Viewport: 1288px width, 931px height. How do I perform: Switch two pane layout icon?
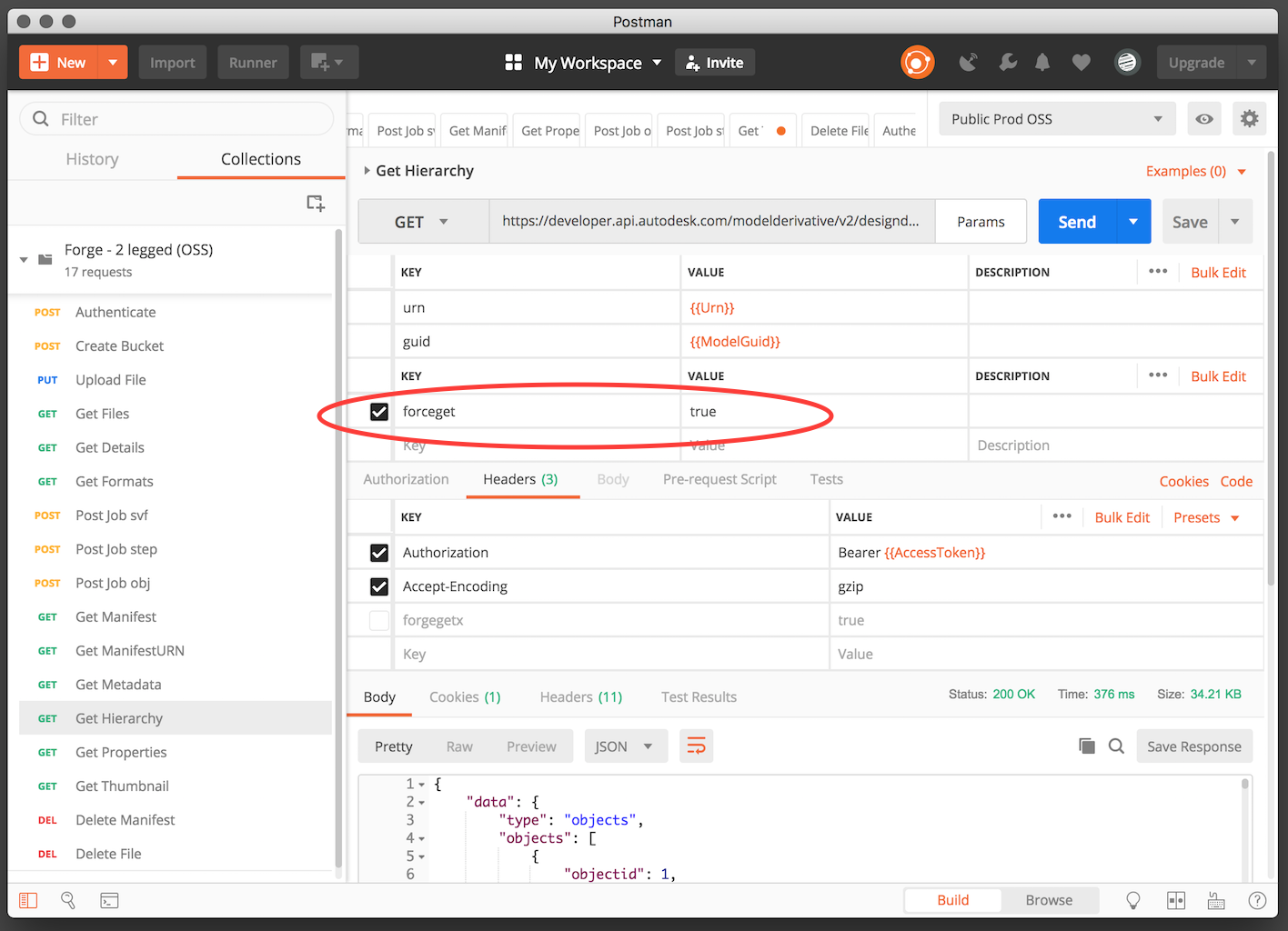pos(1176,900)
